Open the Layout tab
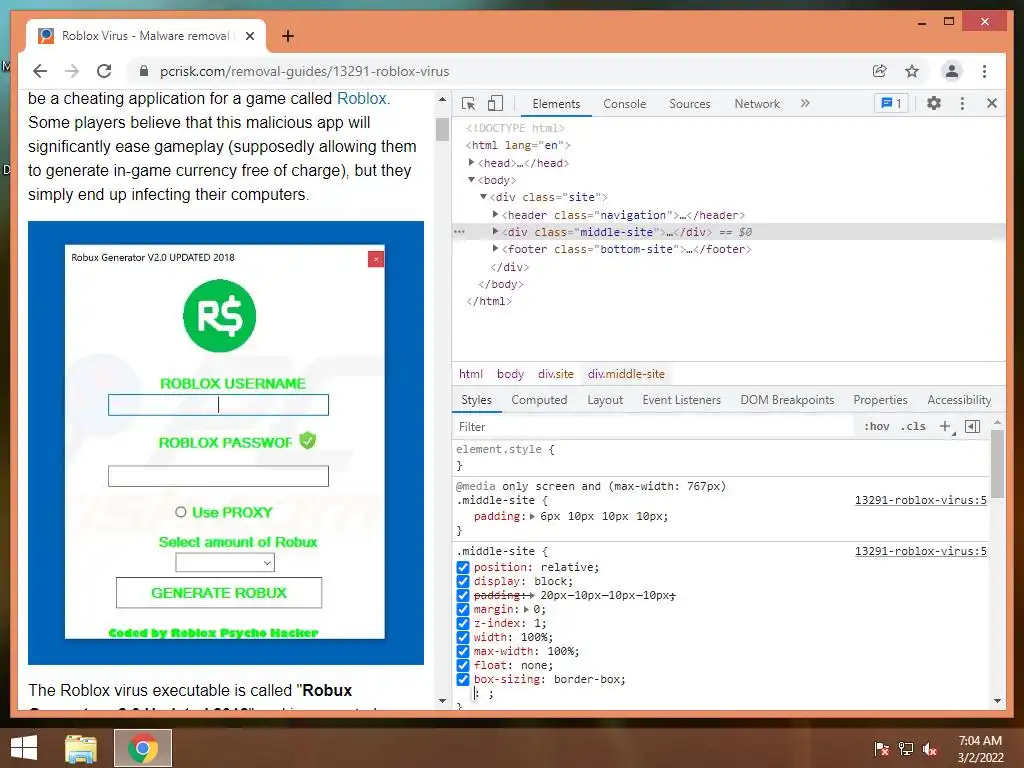1024x768 pixels. (605, 400)
